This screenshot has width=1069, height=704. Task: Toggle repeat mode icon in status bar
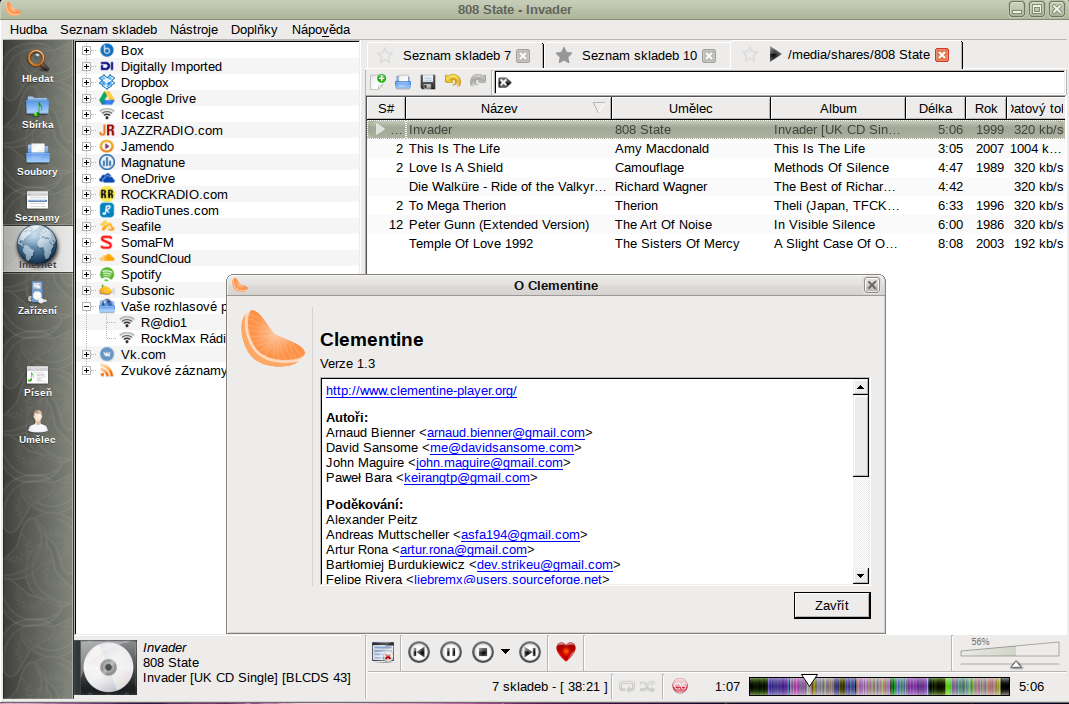point(627,686)
